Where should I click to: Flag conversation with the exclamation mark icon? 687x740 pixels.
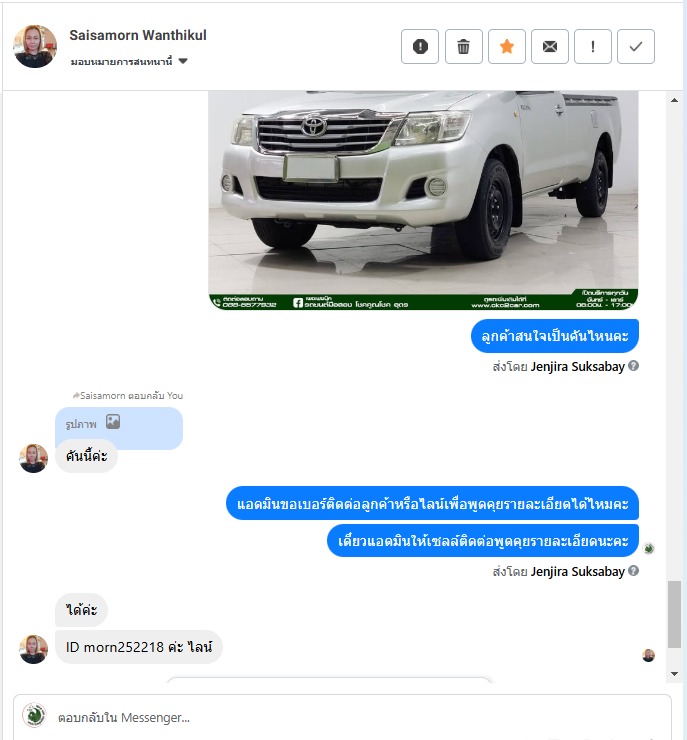pyautogui.click(x=593, y=46)
